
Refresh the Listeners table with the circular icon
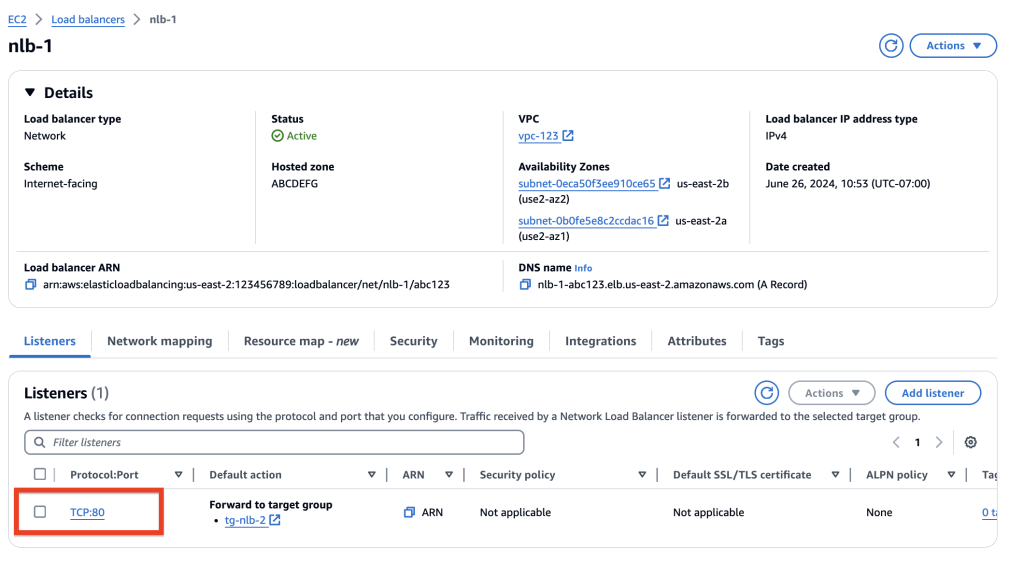point(767,393)
